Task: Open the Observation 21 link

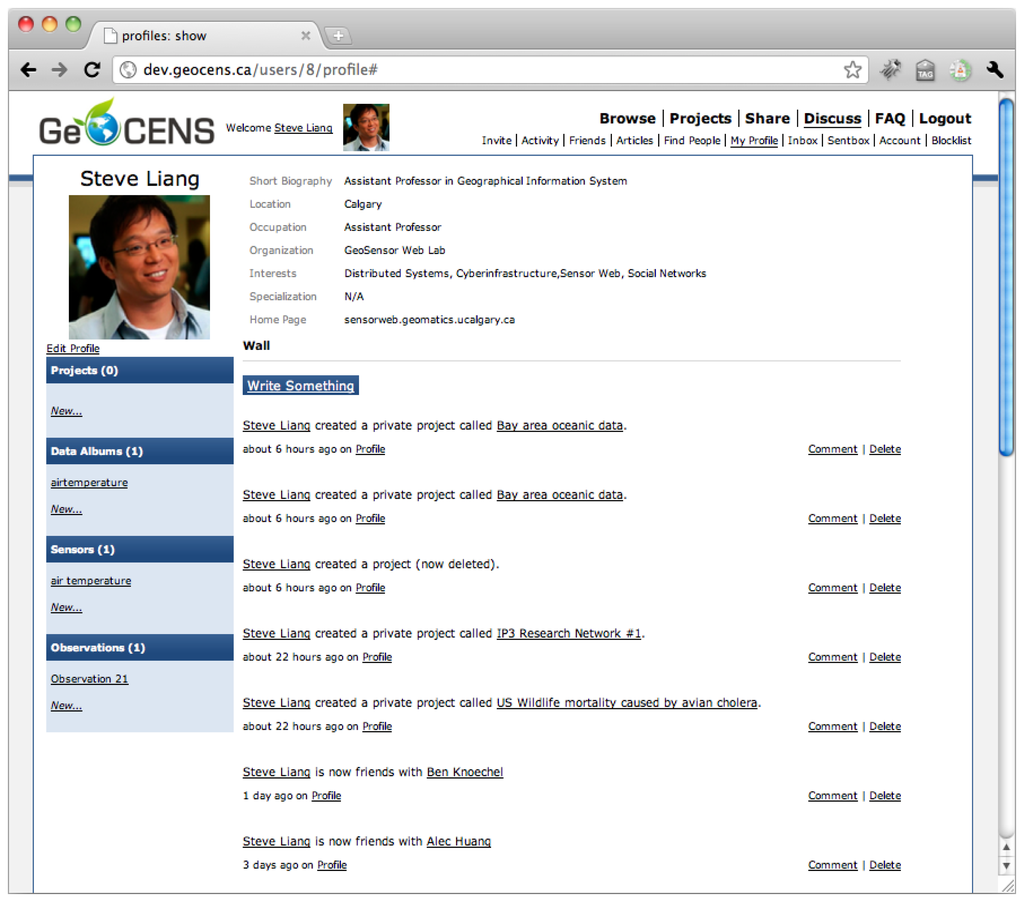Action: 89,679
